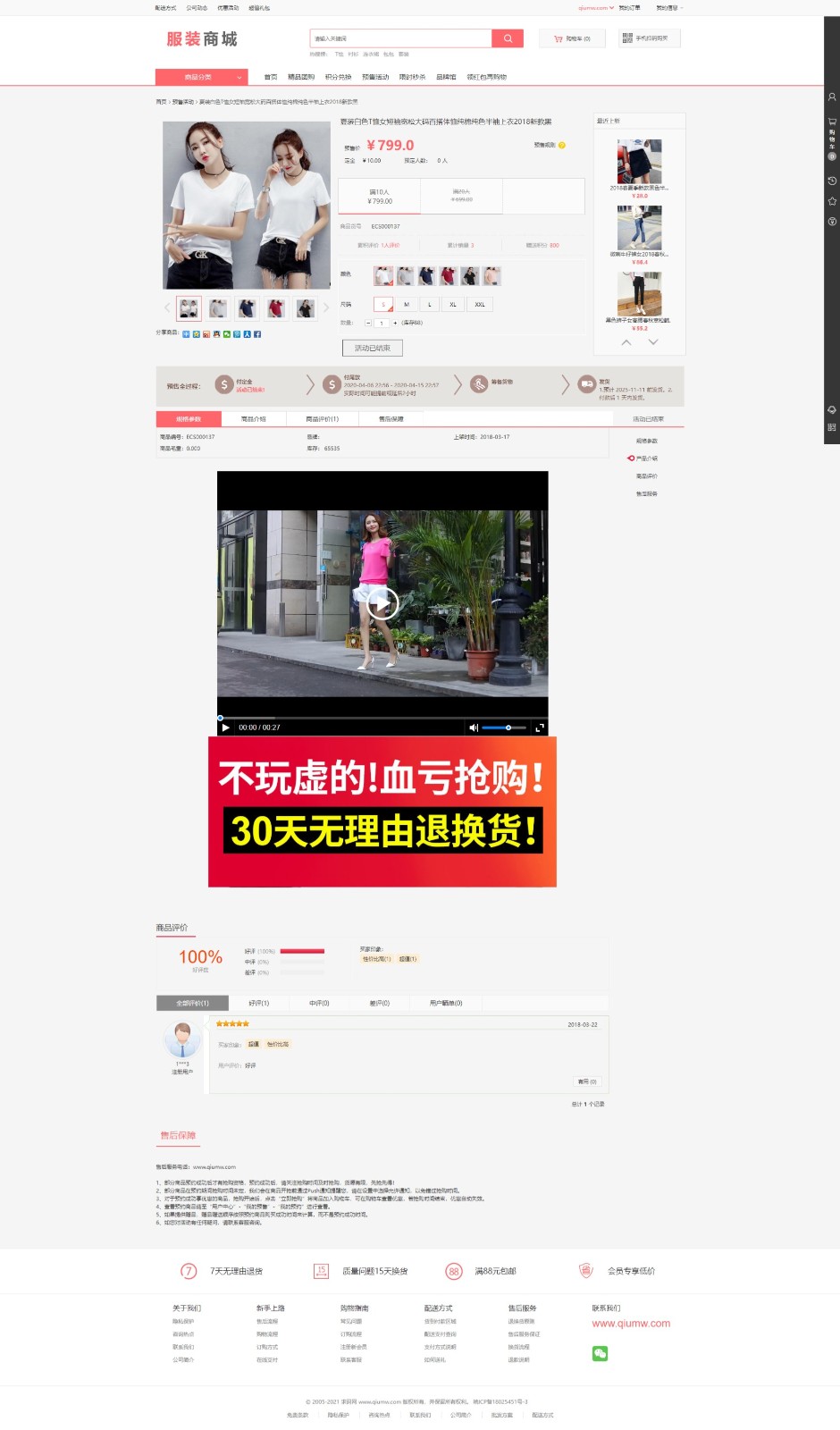This screenshot has height=1430, width=840.
Task: Click the 活动已结束 button below quantity
Action: 373,348
